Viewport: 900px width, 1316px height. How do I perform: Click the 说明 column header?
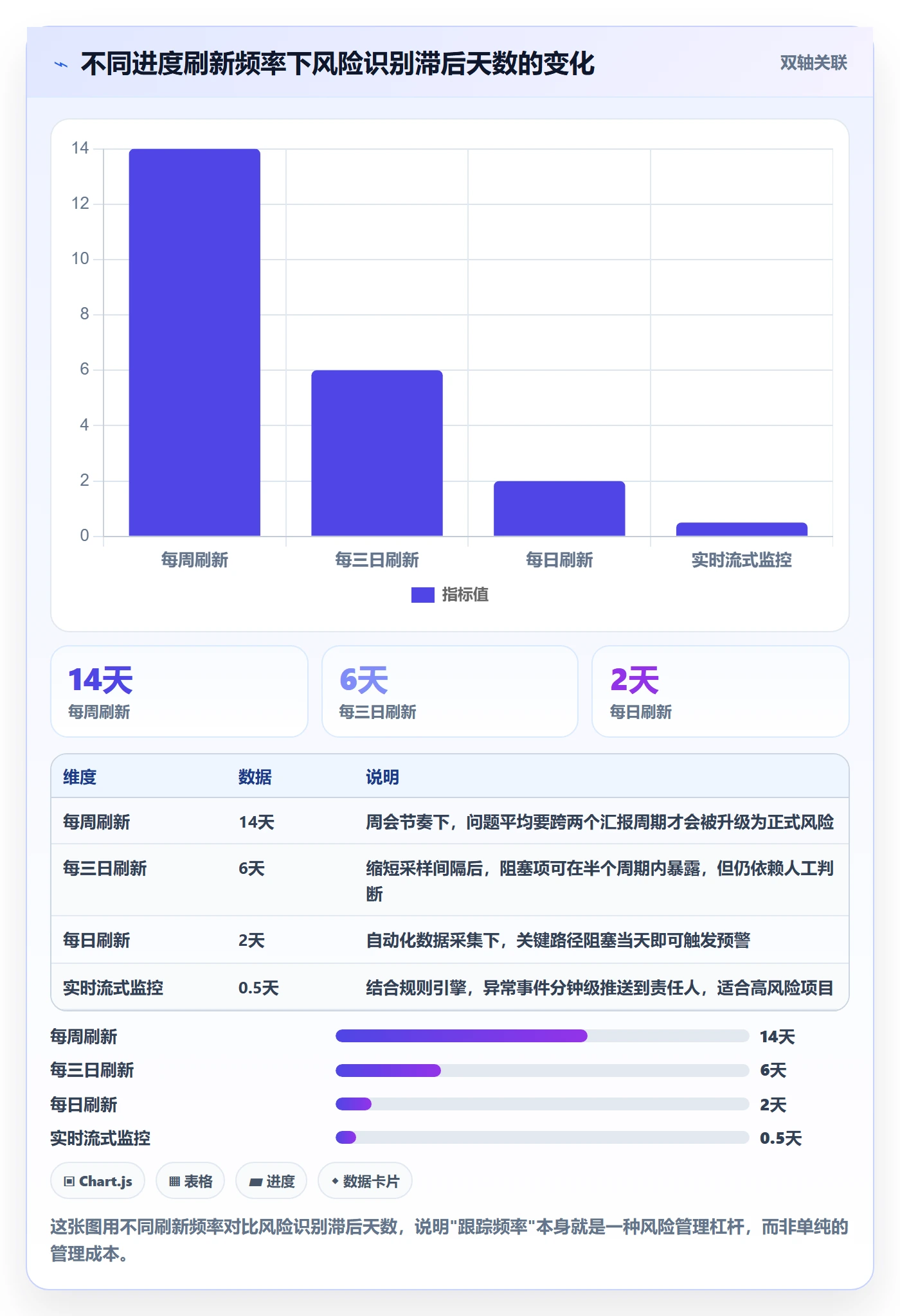tap(382, 777)
